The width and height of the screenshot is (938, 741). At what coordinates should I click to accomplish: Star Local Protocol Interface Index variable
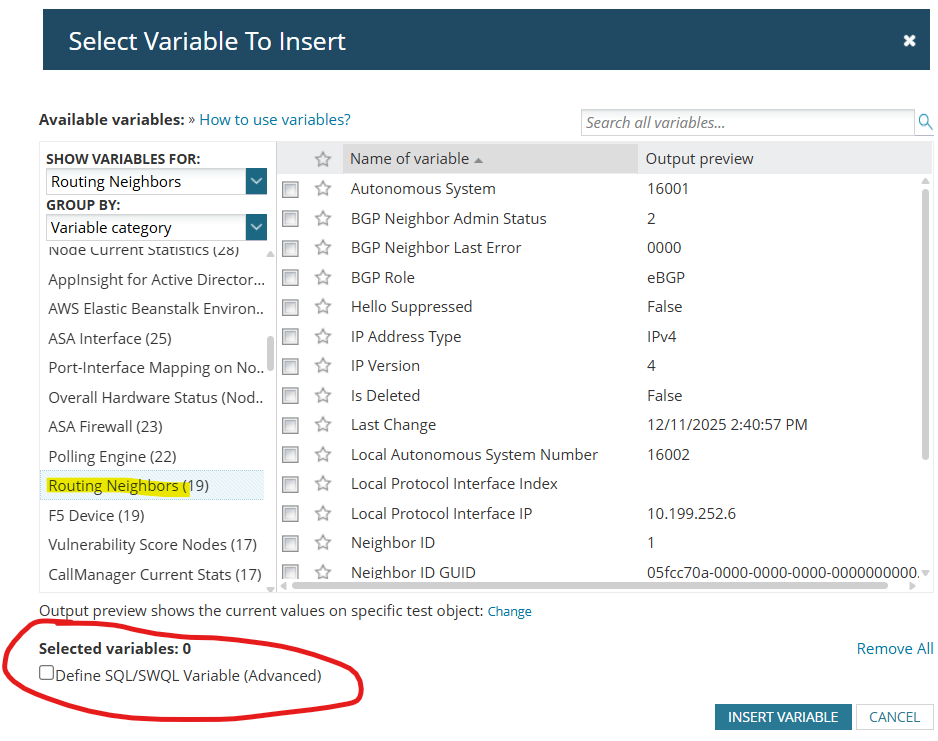[x=323, y=483]
